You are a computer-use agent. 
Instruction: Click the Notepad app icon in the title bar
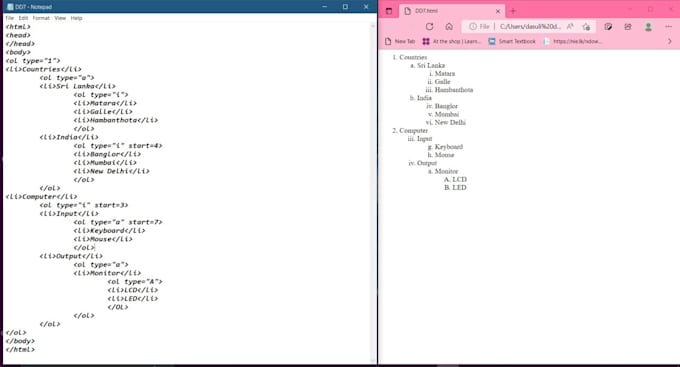[10, 7]
